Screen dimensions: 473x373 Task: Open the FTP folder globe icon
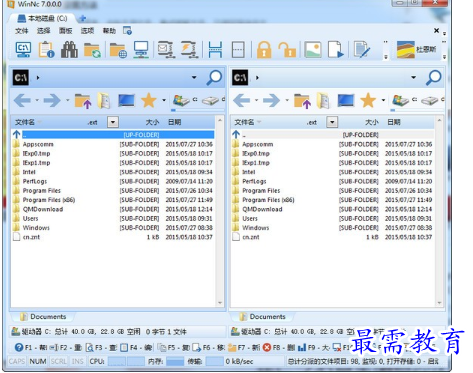pyautogui.click(x=118, y=50)
